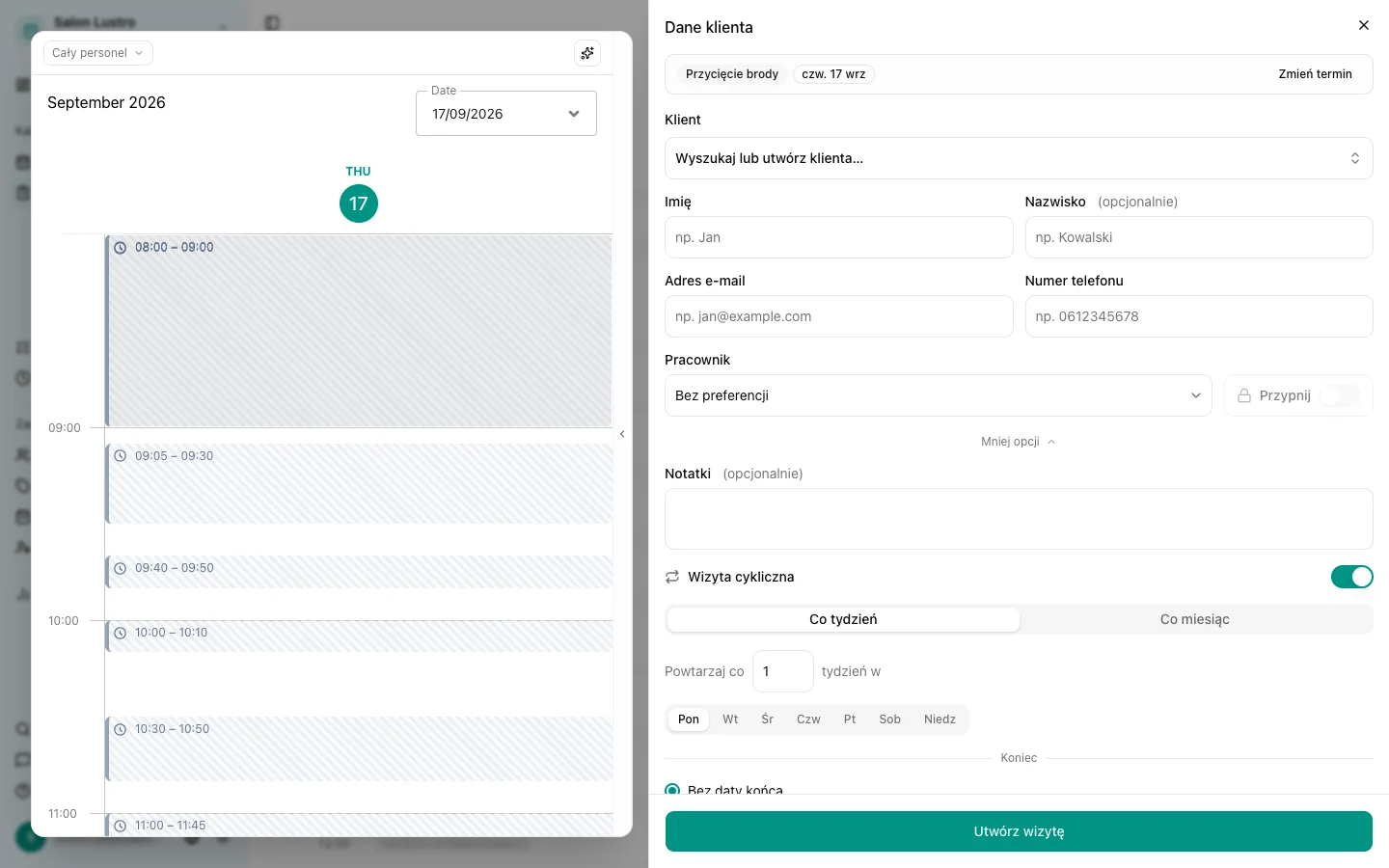Click the September 2026 heading

(106, 103)
